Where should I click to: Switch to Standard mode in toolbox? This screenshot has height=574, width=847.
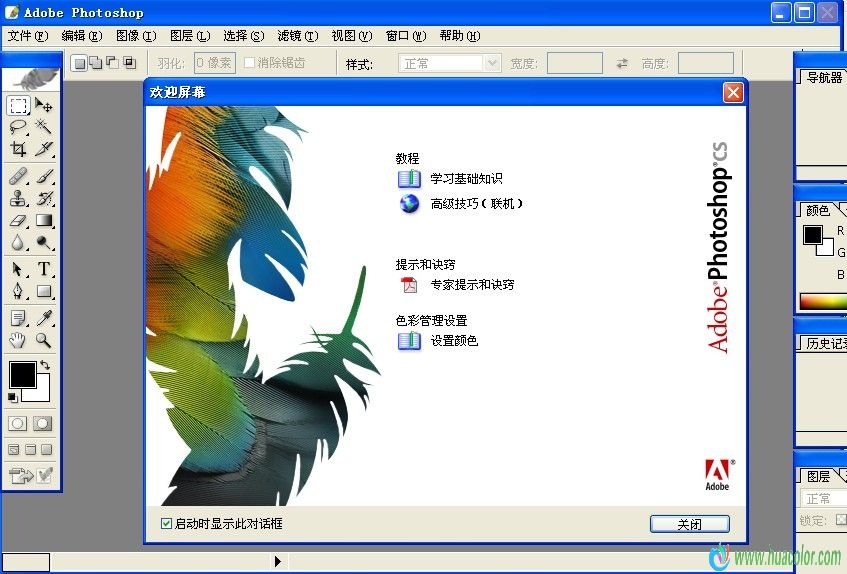(18, 423)
